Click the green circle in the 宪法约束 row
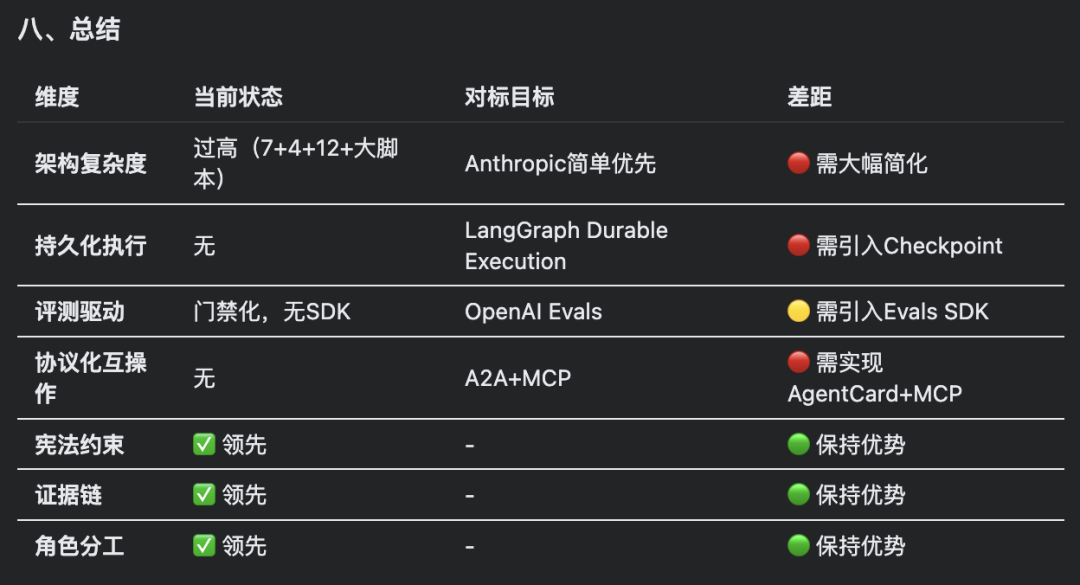This screenshot has width=1080, height=585. click(798, 444)
